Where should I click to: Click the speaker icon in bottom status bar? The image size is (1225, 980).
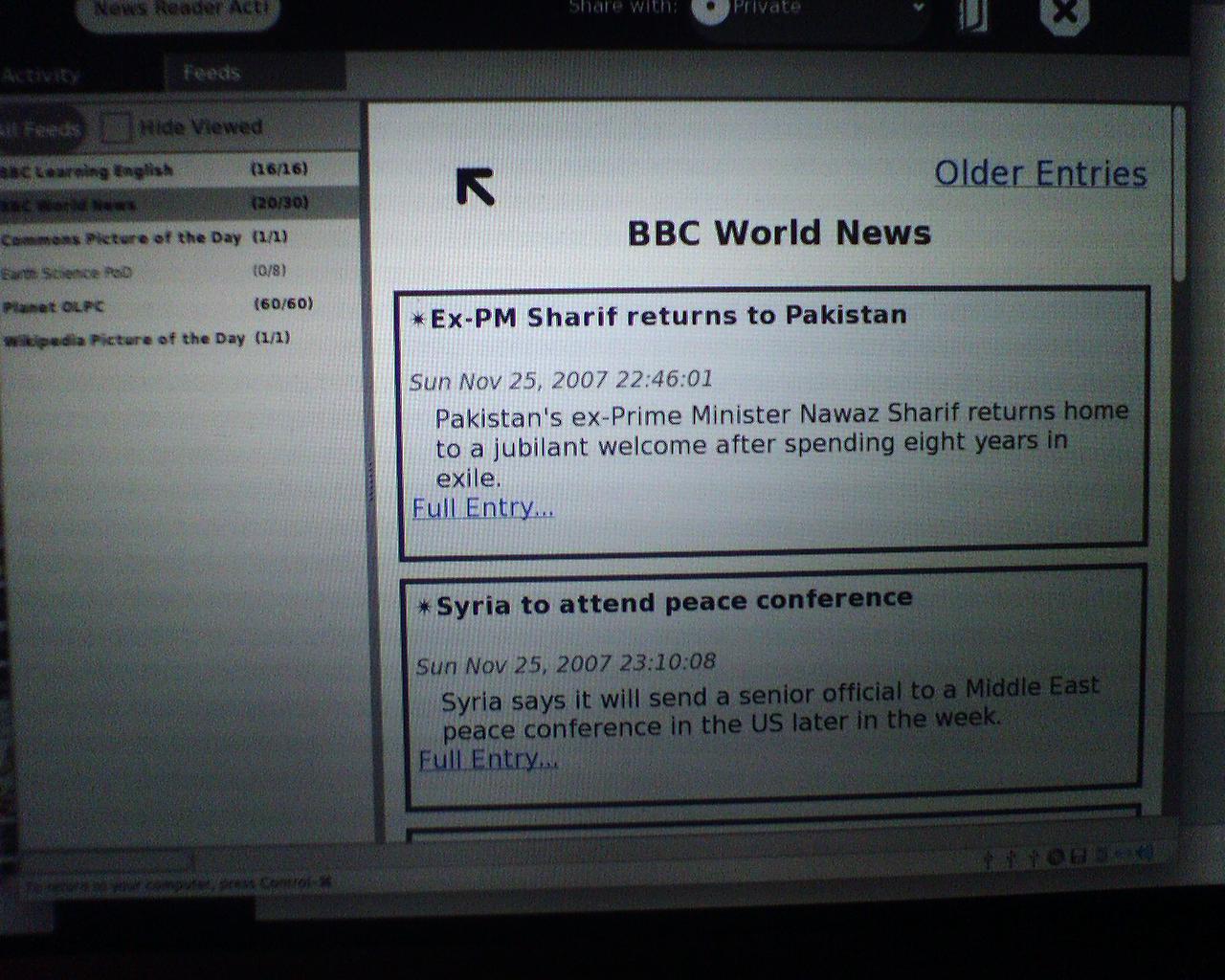coord(1144,853)
